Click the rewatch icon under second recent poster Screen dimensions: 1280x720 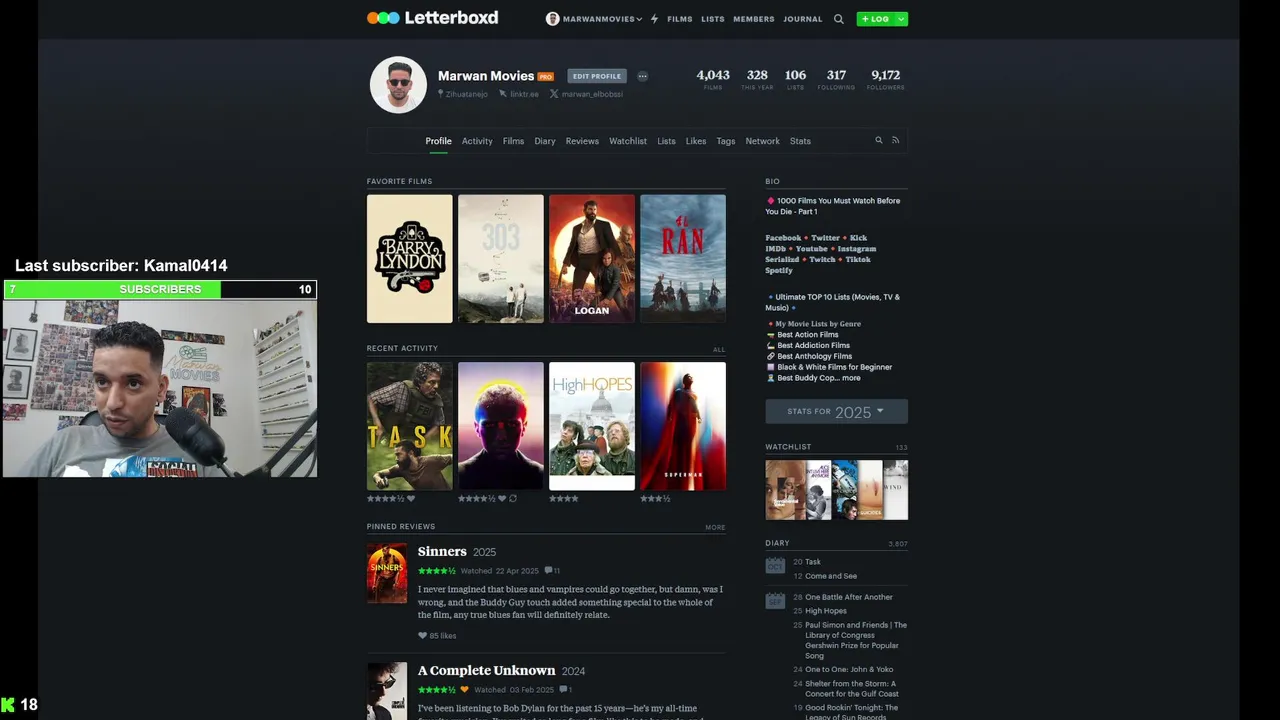pos(513,498)
